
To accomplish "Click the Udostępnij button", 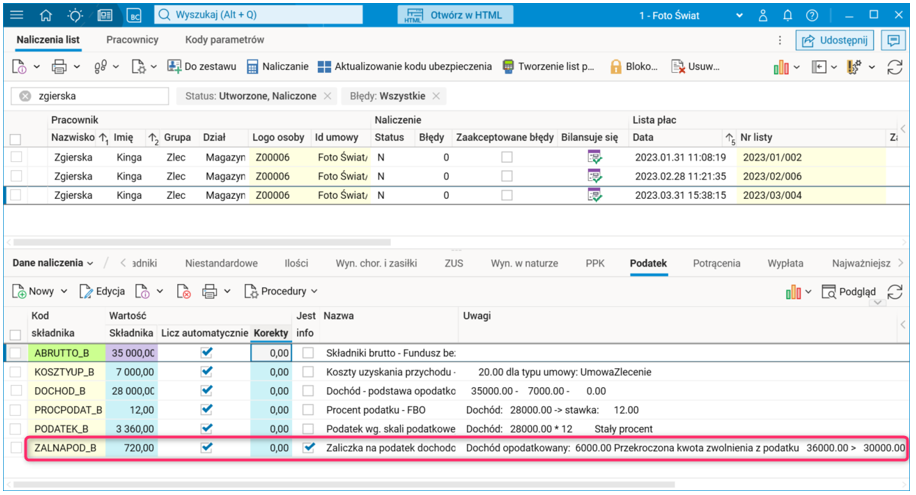I will pyautogui.click(x=835, y=40).
